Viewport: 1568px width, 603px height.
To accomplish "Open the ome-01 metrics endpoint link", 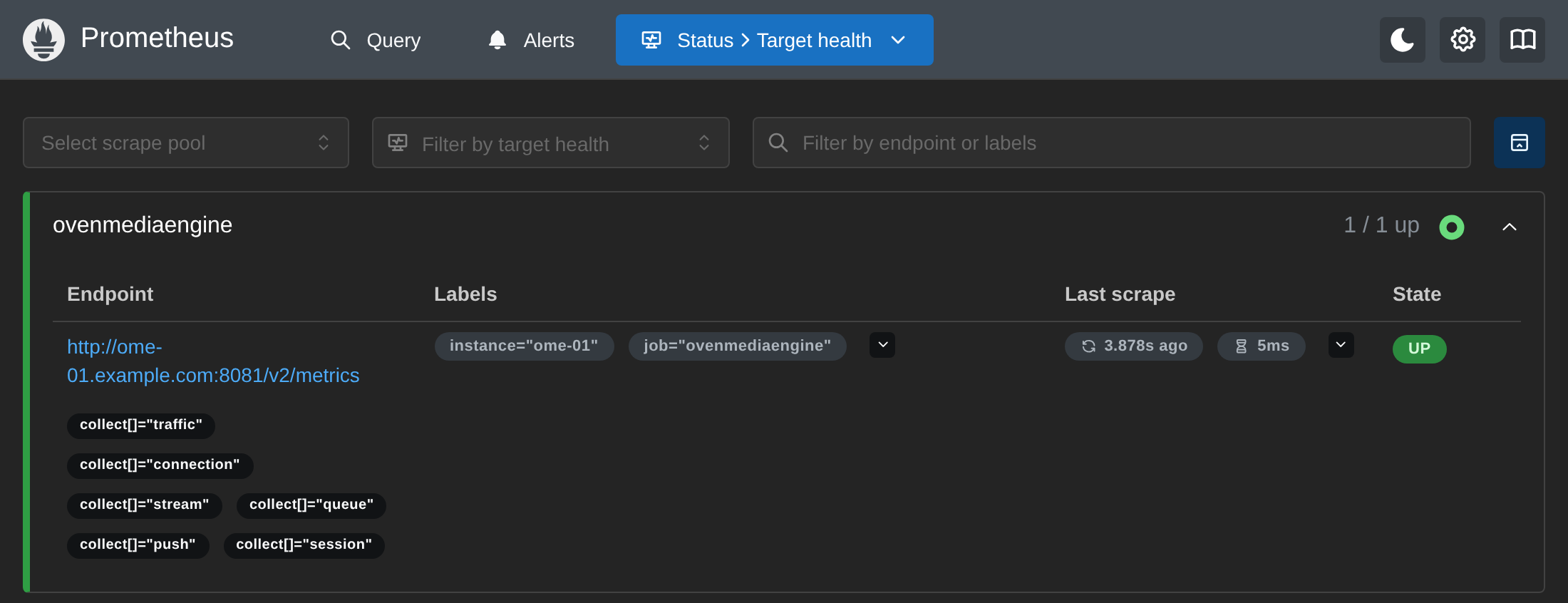I will click(x=213, y=361).
